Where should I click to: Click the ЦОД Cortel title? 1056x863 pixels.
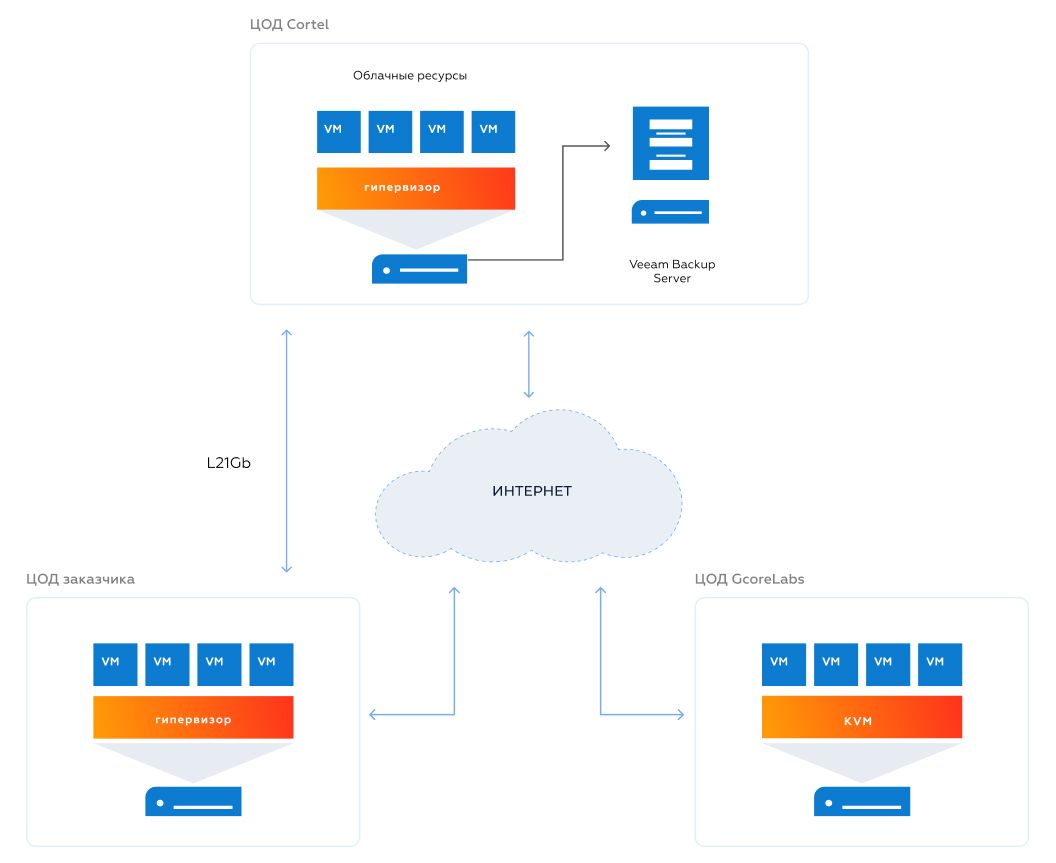coord(289,24)
